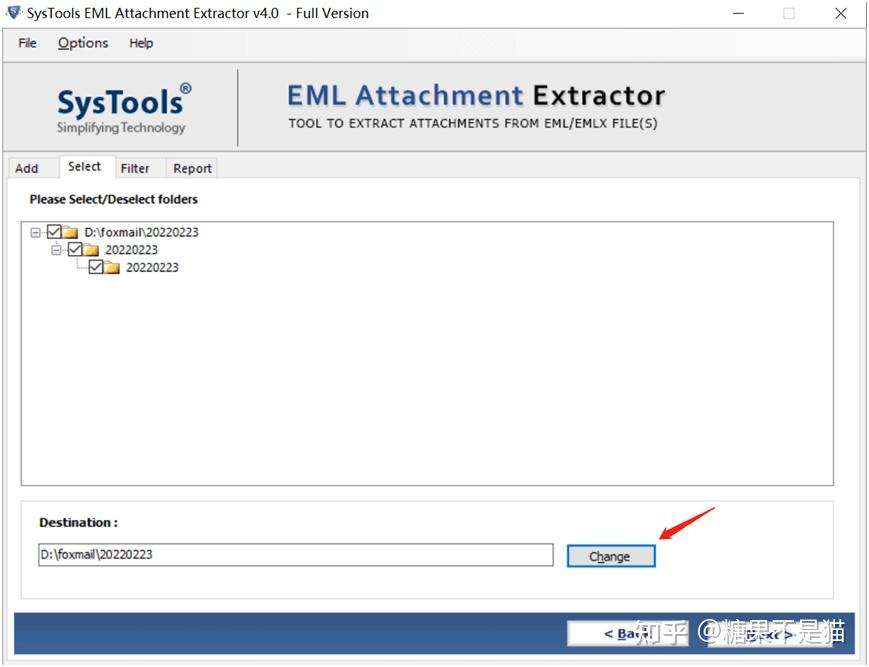This screenshot has height=667, width=869.
Task: Click the folder icon of the nested 20220223 folder
Action: pyautogui.click(x=112, y=267)
